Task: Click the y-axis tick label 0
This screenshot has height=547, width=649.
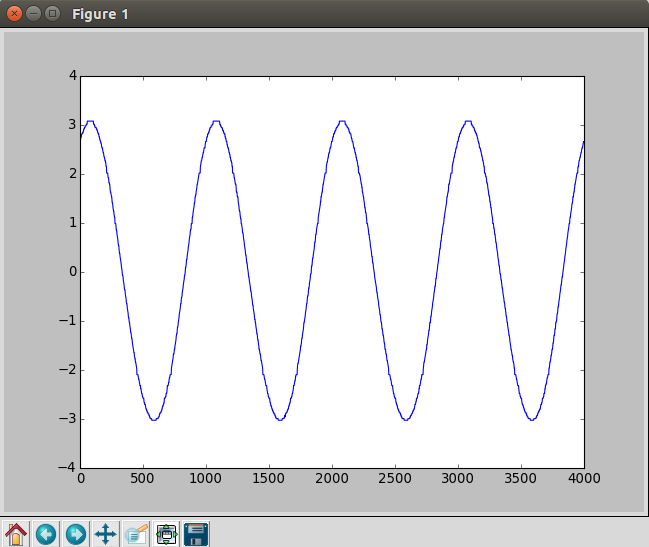Action: pyautogui.click(x=73, y=272)
